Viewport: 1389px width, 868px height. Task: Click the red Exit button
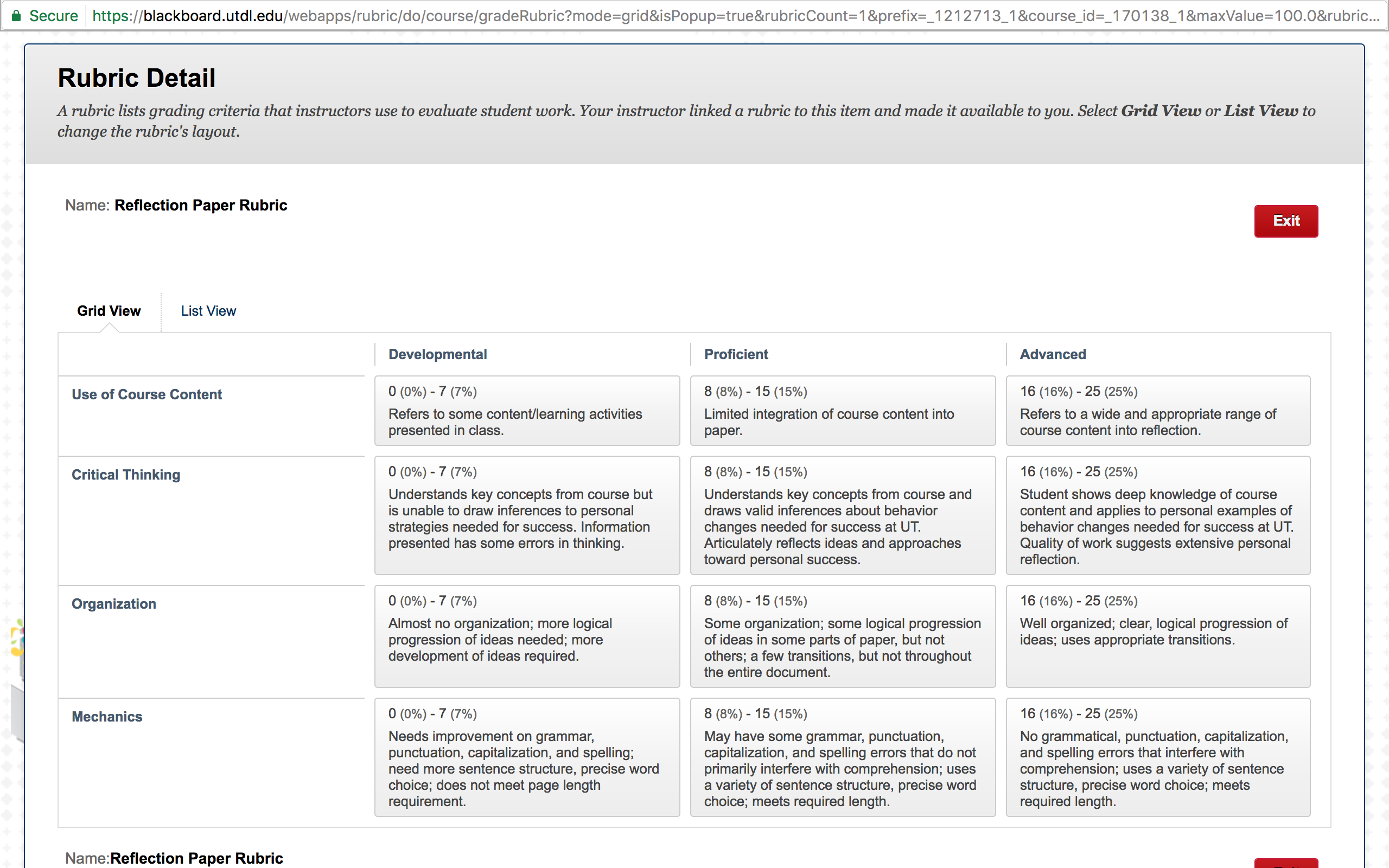(1286, 221)
